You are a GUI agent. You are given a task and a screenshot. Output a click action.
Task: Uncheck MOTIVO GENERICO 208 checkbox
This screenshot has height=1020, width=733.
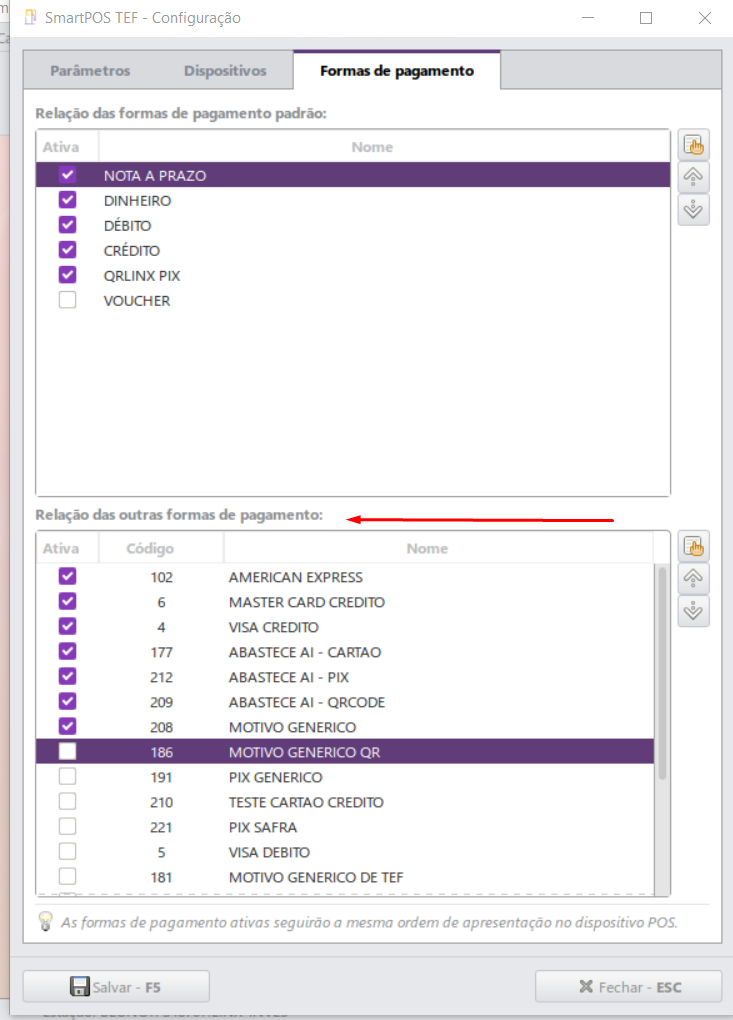point(67,726)
